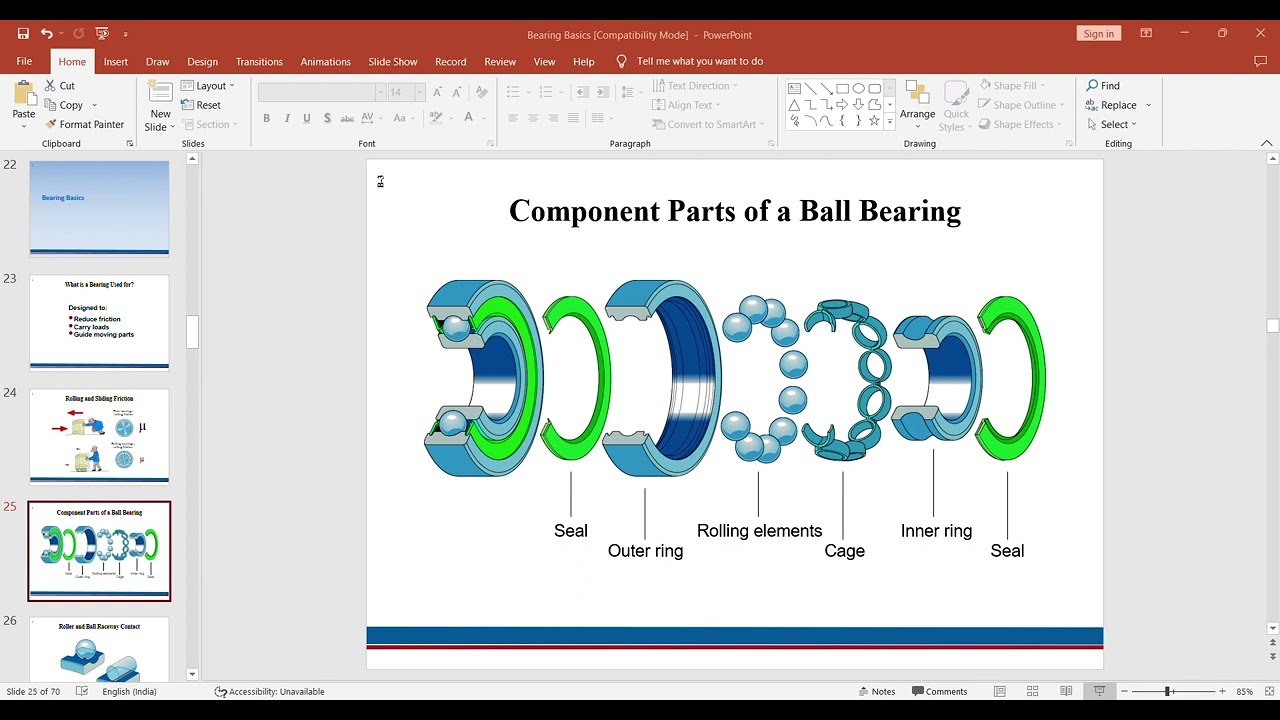
Task: Select Justify paragraph alignment
Action: coord(573,118)
